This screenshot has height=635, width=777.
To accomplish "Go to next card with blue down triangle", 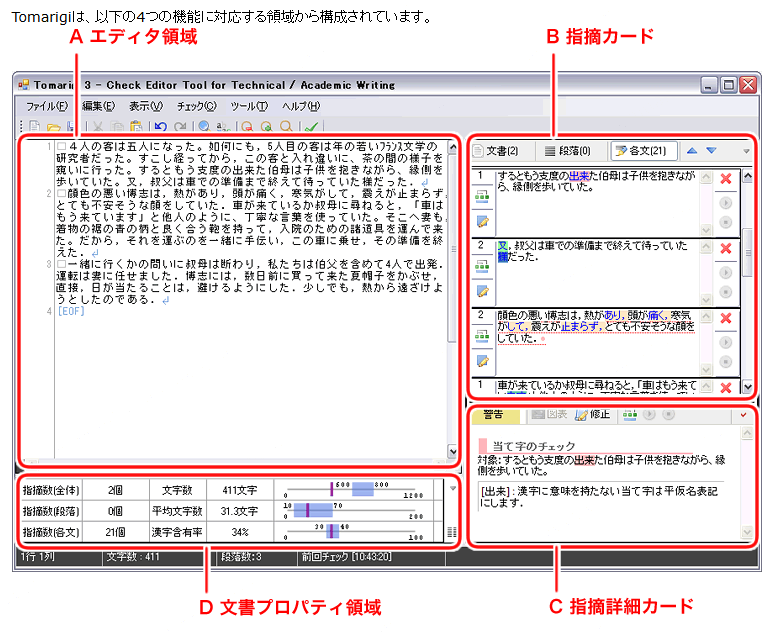I will (712, 151).
